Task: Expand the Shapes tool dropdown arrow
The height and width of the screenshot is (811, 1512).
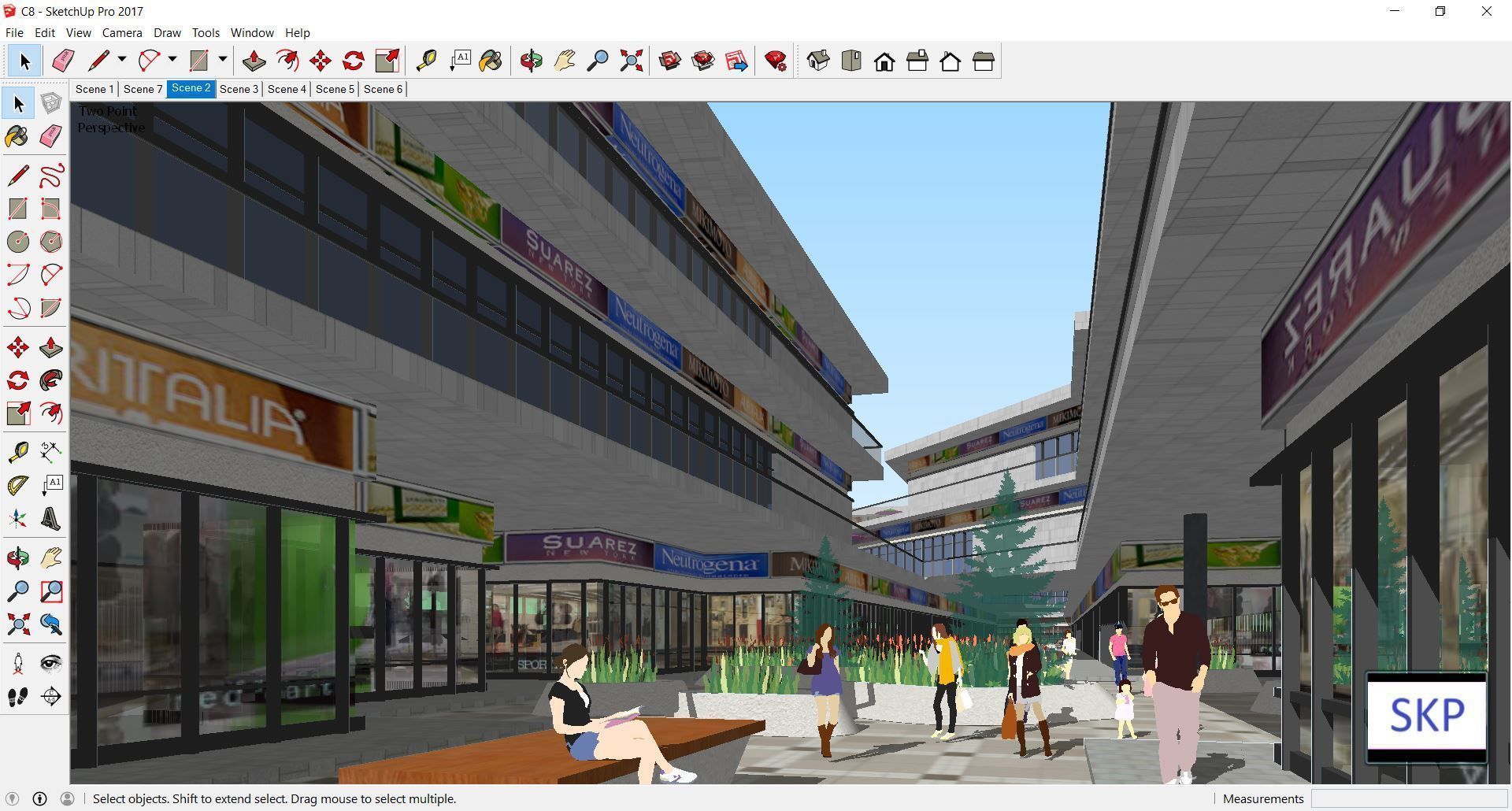Action: click(x=222, y=60)
